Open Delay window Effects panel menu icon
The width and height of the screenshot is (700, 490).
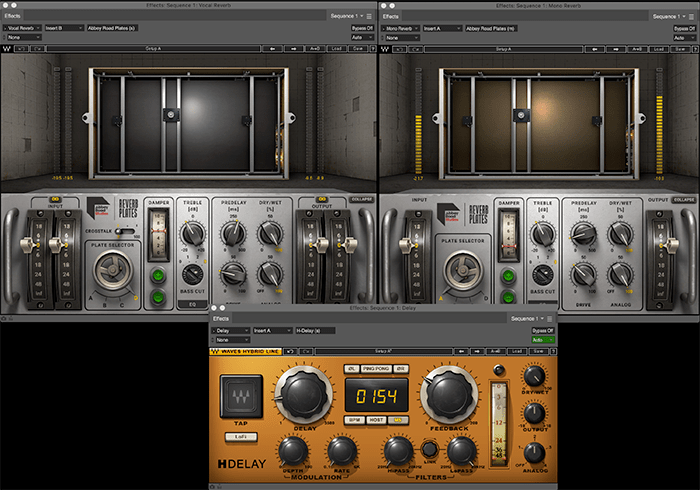550,319
